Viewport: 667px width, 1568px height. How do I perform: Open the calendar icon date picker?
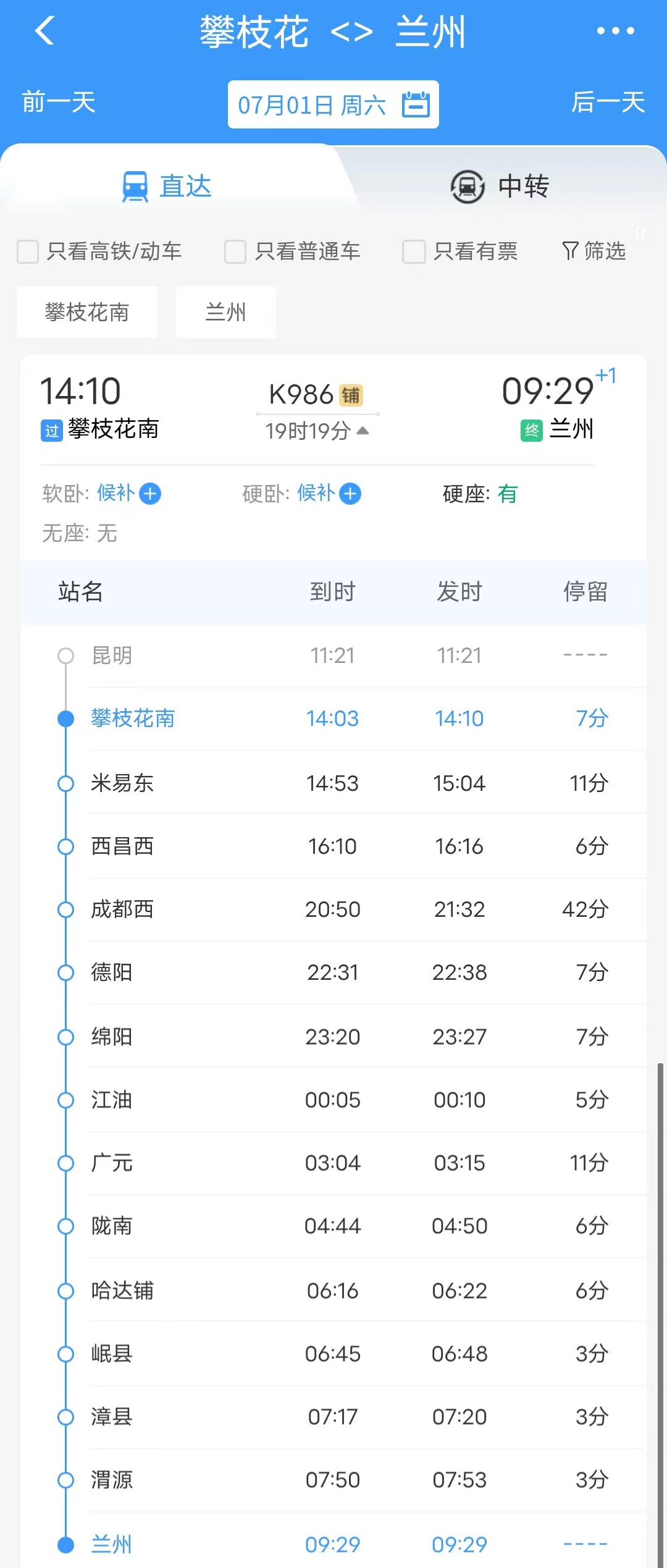416,104
